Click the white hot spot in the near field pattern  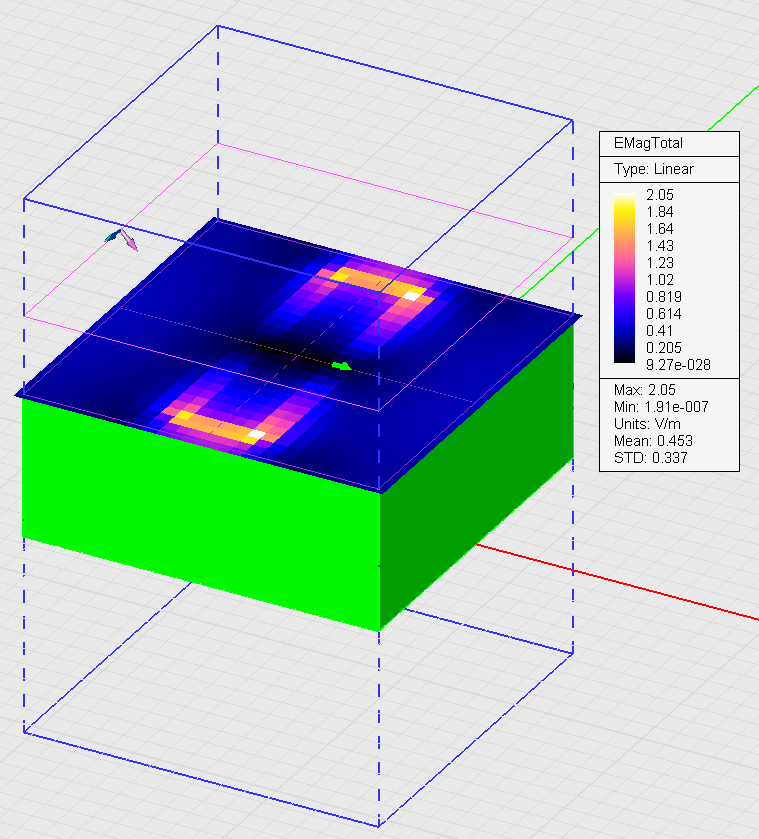256,435
